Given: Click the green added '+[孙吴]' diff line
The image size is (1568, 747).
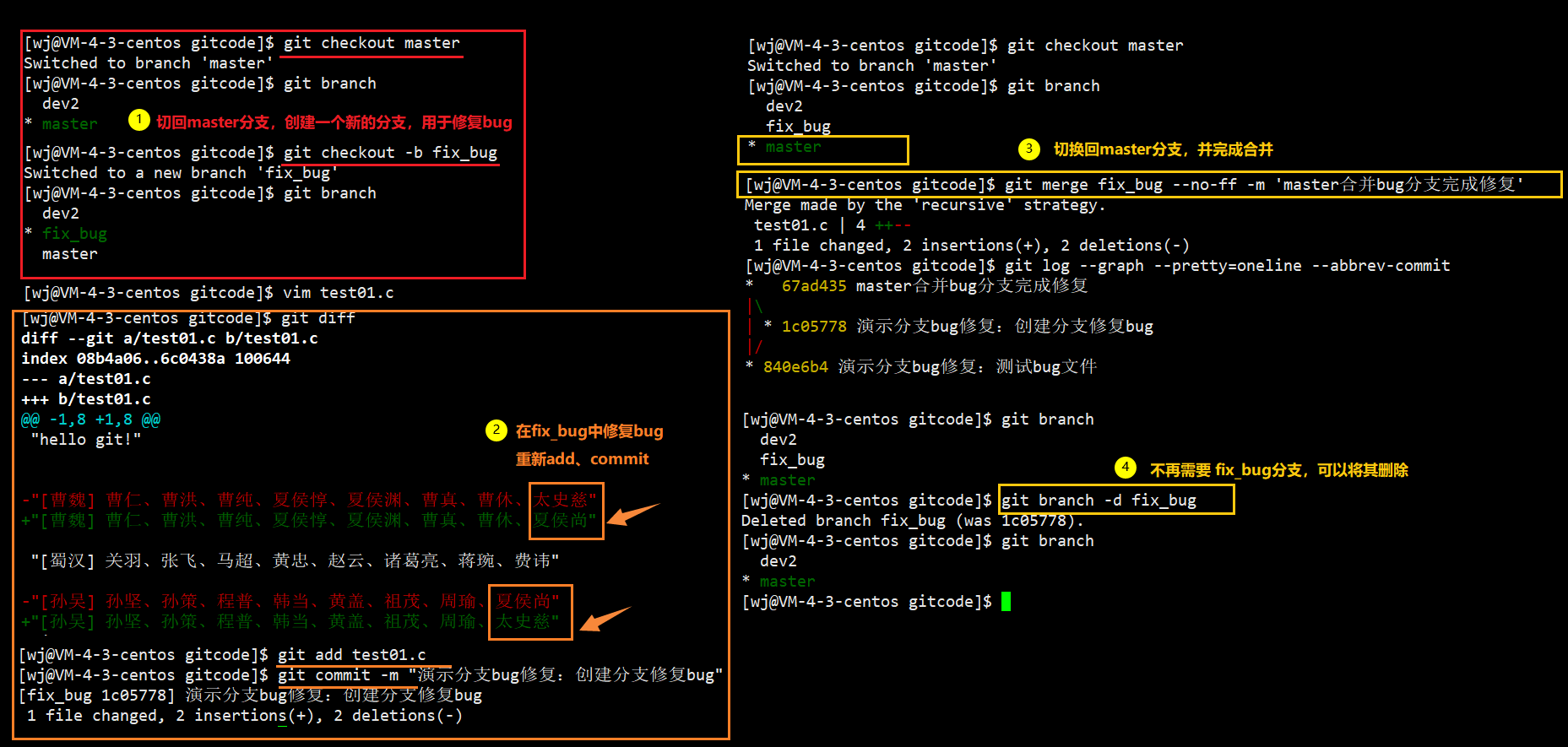Looking at the screenshot, I should [290, 621].
